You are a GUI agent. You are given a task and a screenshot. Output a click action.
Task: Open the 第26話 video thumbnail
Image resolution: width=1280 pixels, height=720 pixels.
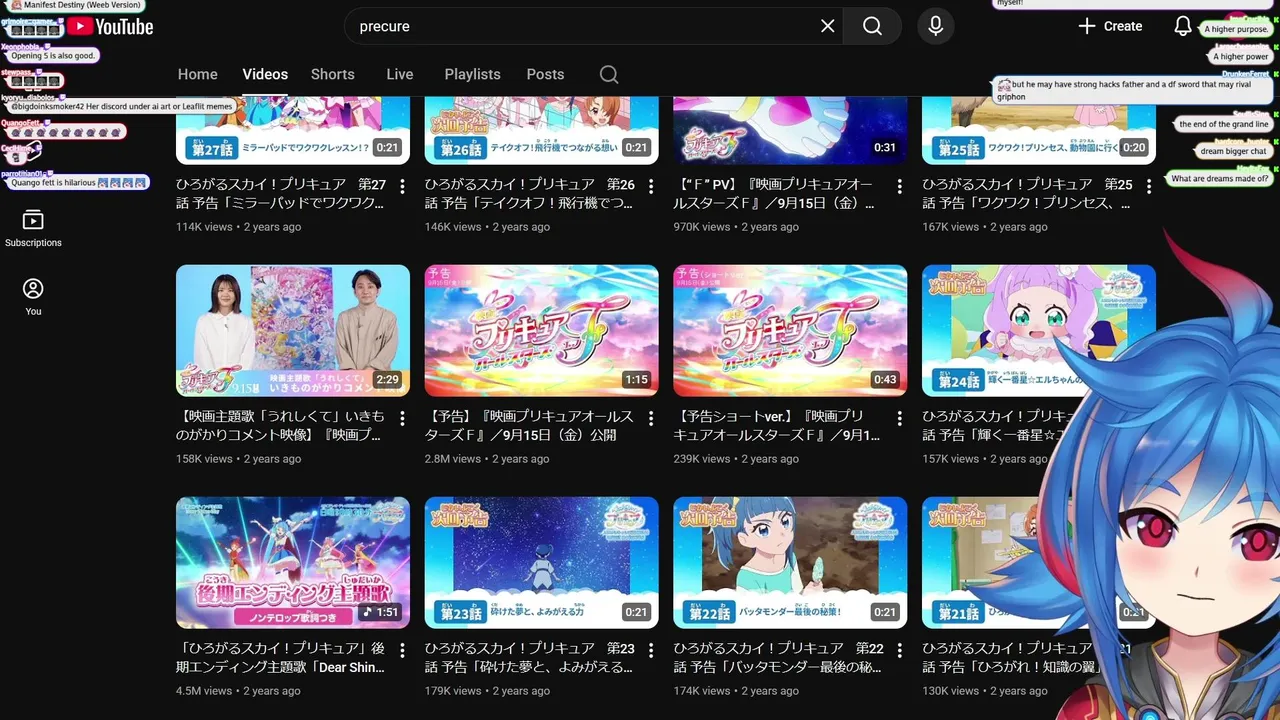(x=542, y=130)
